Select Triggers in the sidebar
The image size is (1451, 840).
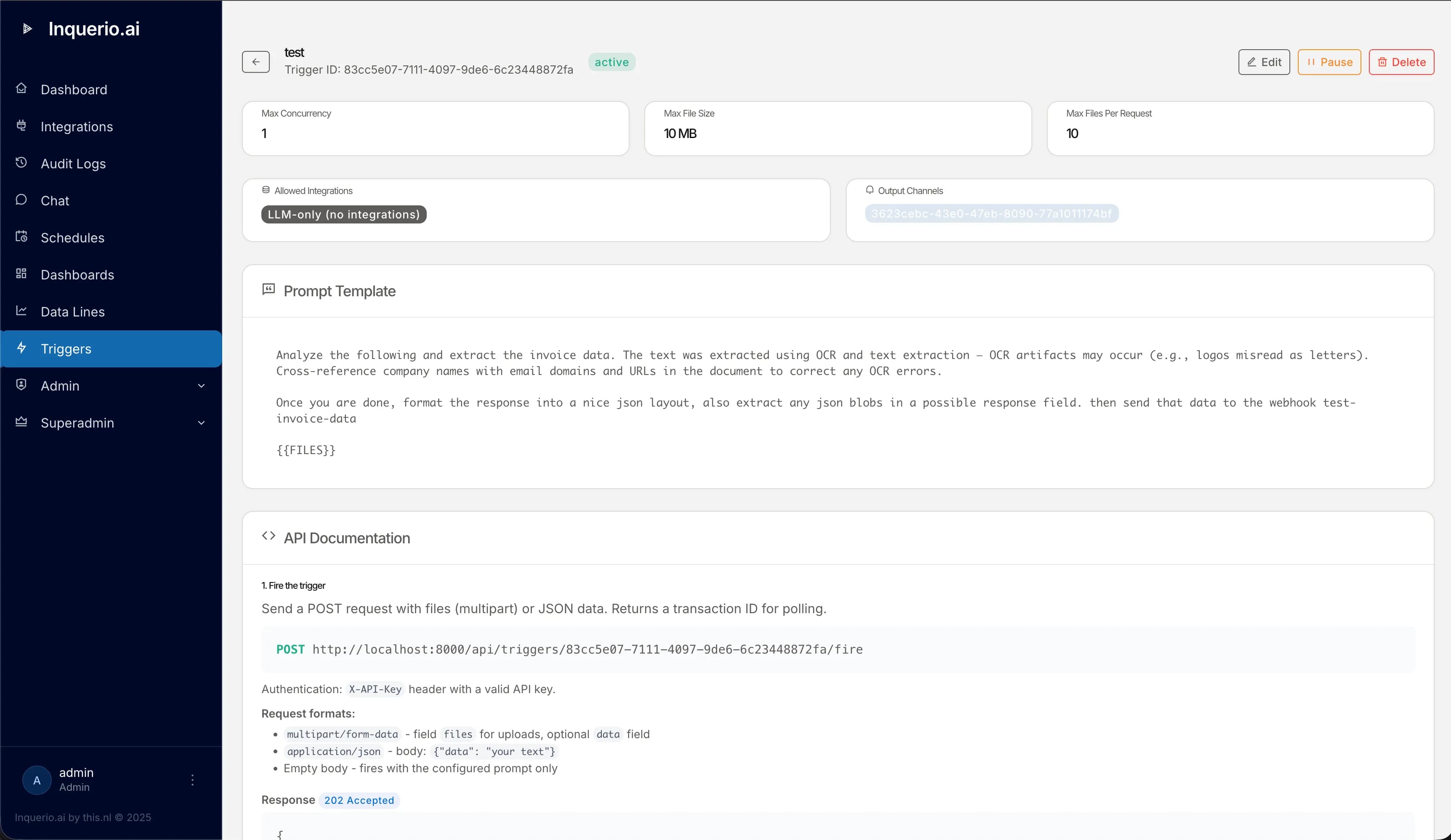(x=111, y=348)
